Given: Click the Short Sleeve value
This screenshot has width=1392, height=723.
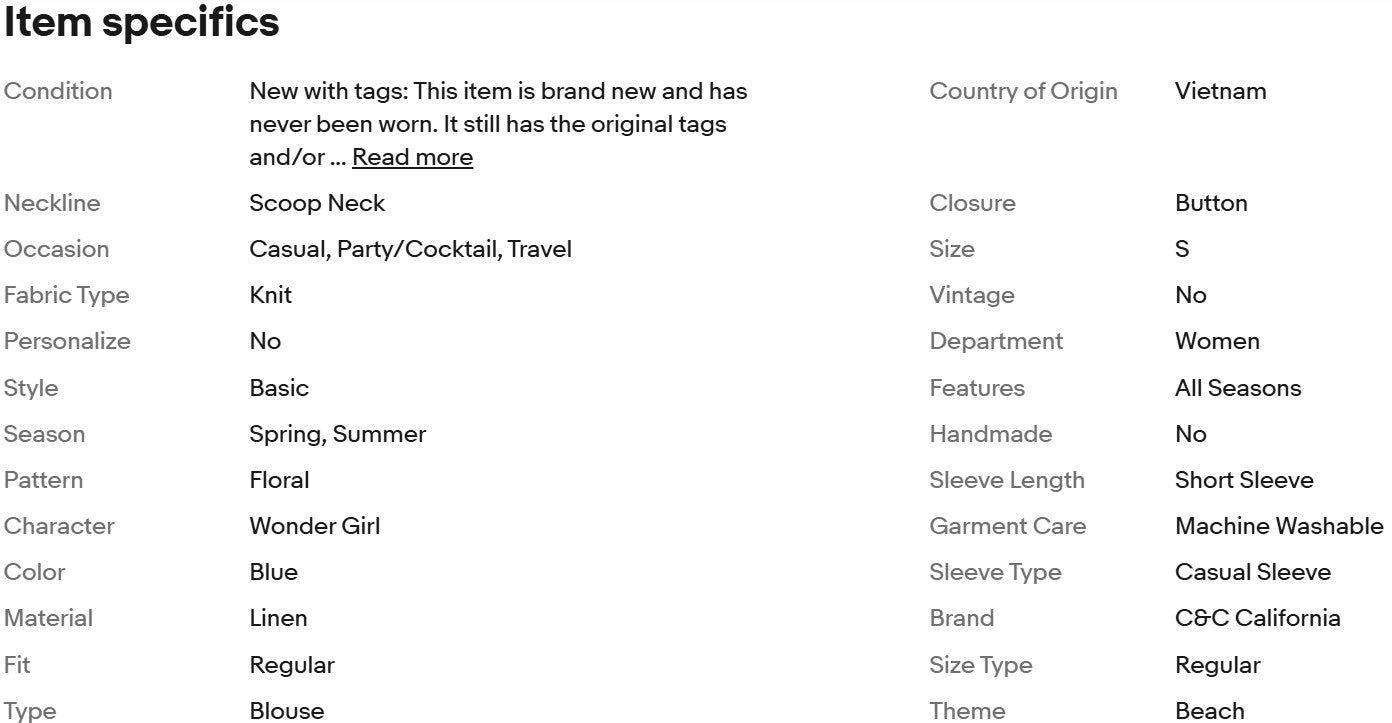Looking at the screenshot, I should point(1244,480).
